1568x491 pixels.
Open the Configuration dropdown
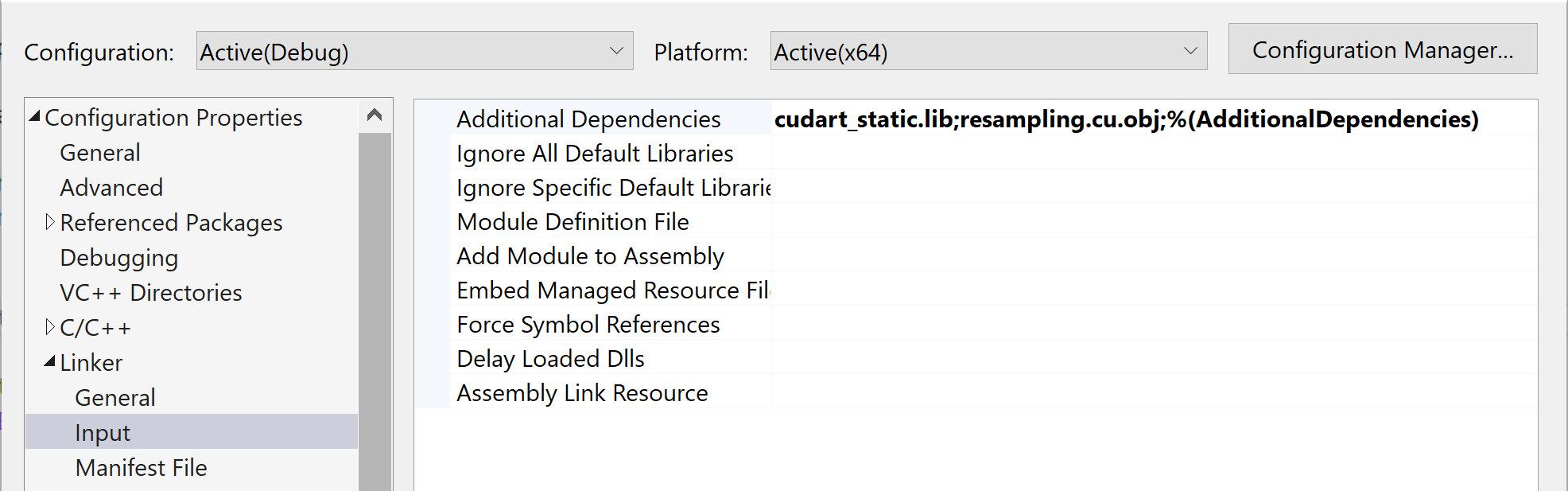click(x=414, y=52)
